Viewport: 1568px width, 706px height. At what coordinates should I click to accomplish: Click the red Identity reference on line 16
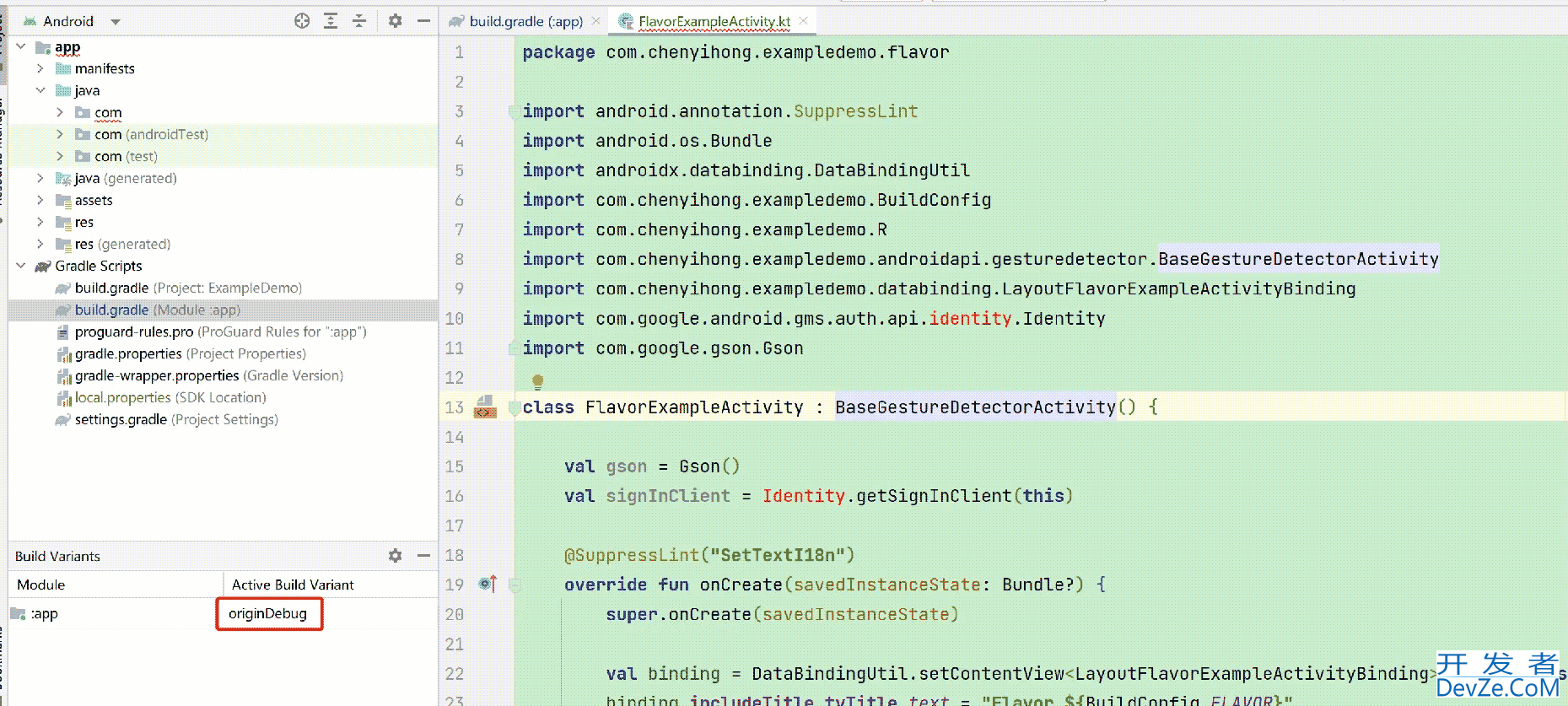[x=803, y=496]
